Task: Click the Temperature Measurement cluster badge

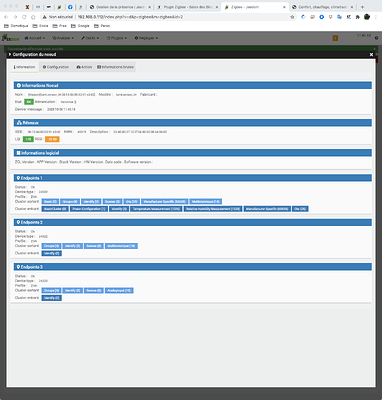Action: 156,209
